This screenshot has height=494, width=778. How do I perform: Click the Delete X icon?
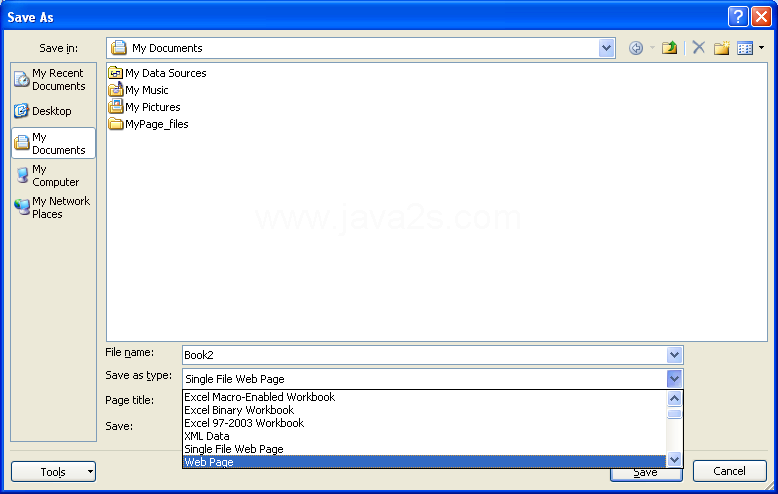coord(699,48)
